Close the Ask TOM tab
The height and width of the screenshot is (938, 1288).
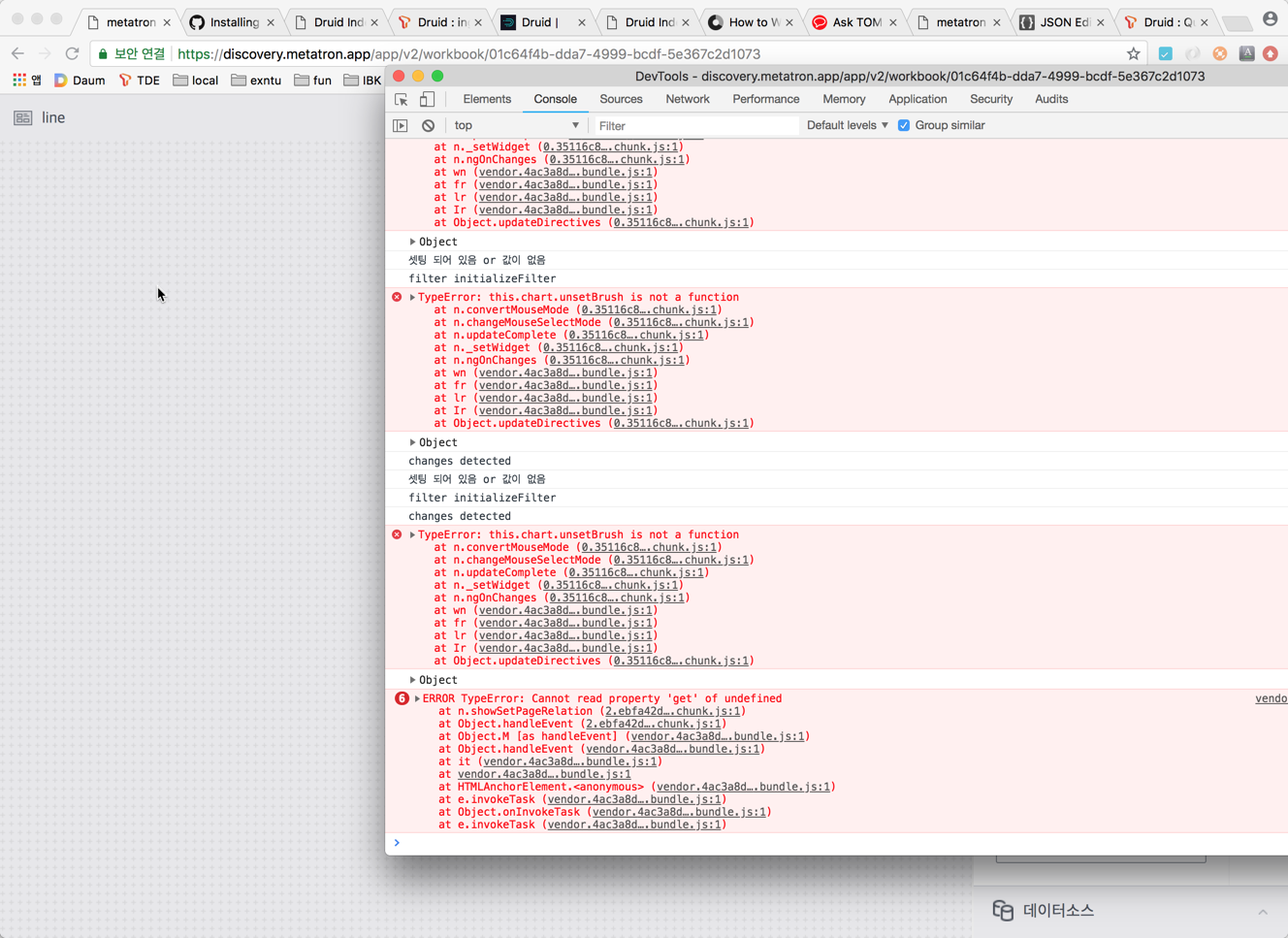tap(893, 22)
